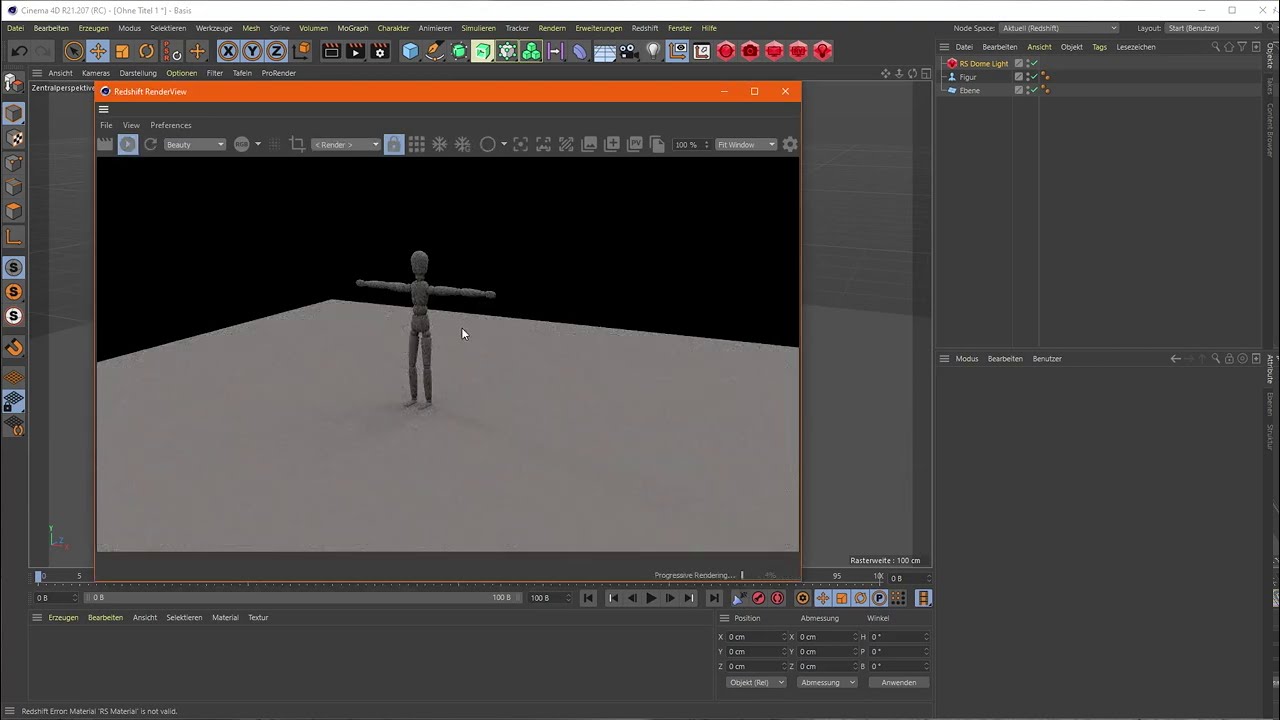Add a cube primitive object

click(x=410, y=51)
